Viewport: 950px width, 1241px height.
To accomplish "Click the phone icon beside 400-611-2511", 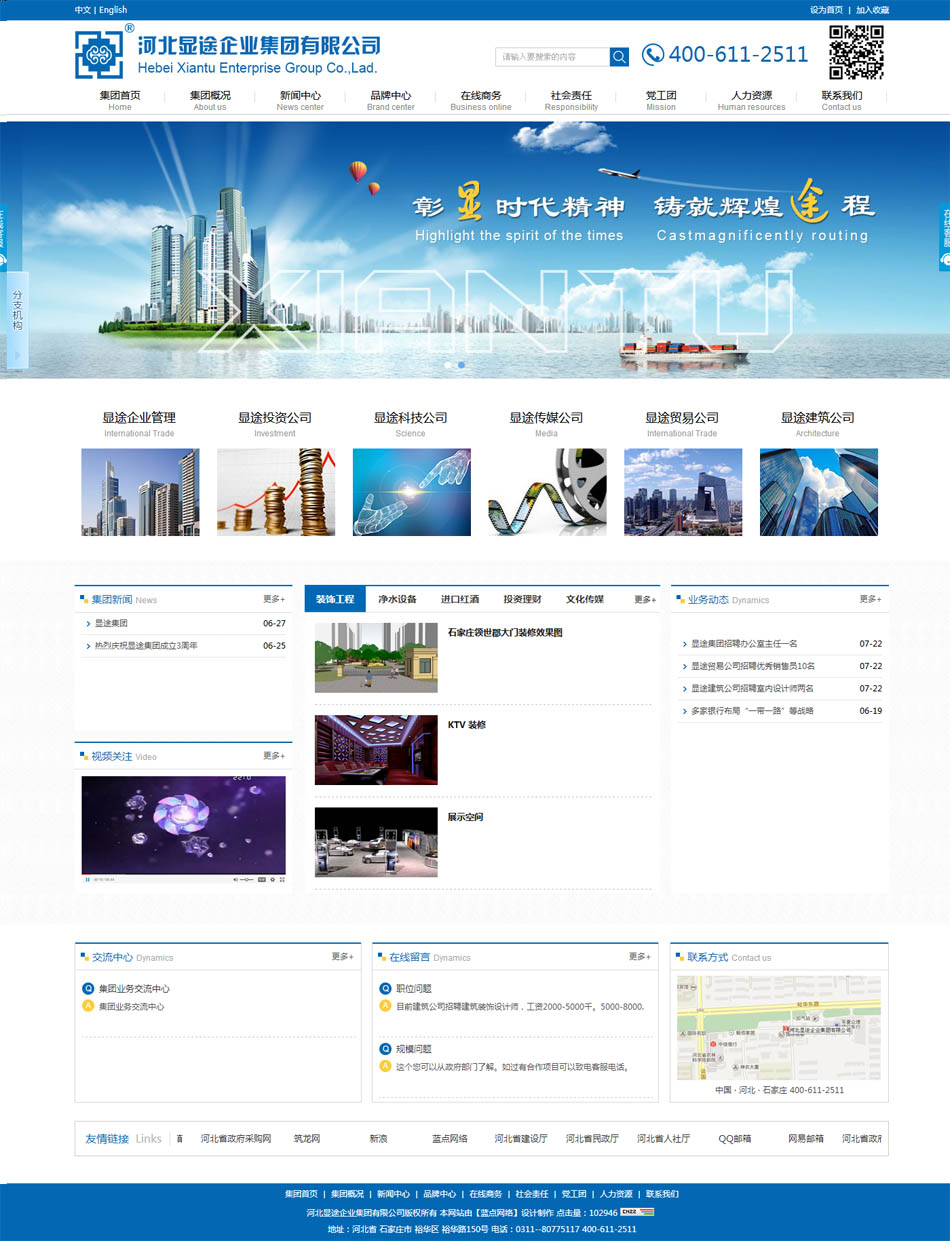I will (x=652, y=54).
